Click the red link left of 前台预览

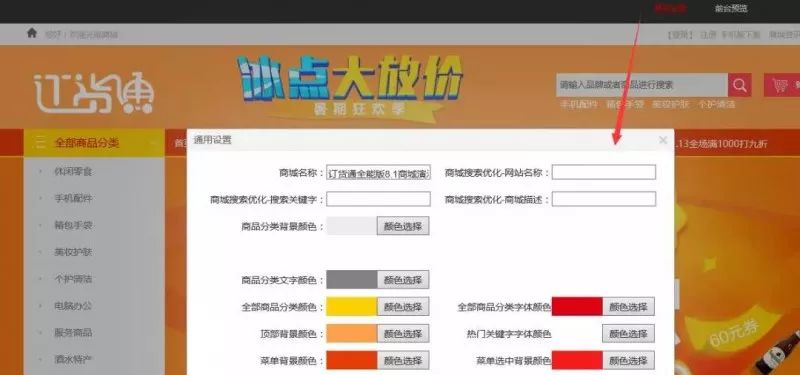(x=670, y=9)
